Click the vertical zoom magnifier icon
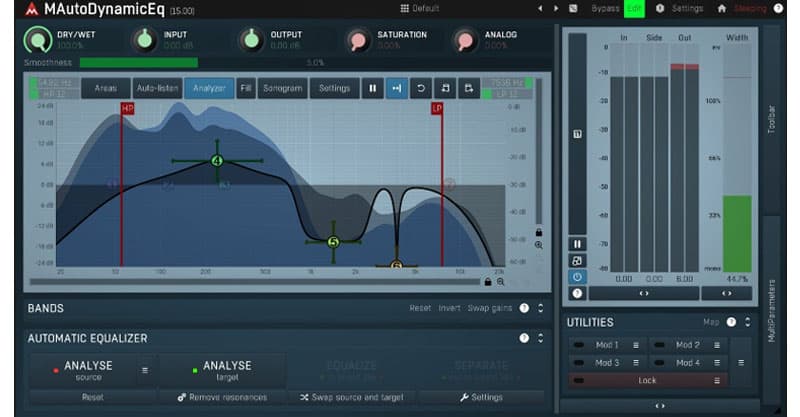The width and height of the screenshot is (800, 417). point(539,245)
